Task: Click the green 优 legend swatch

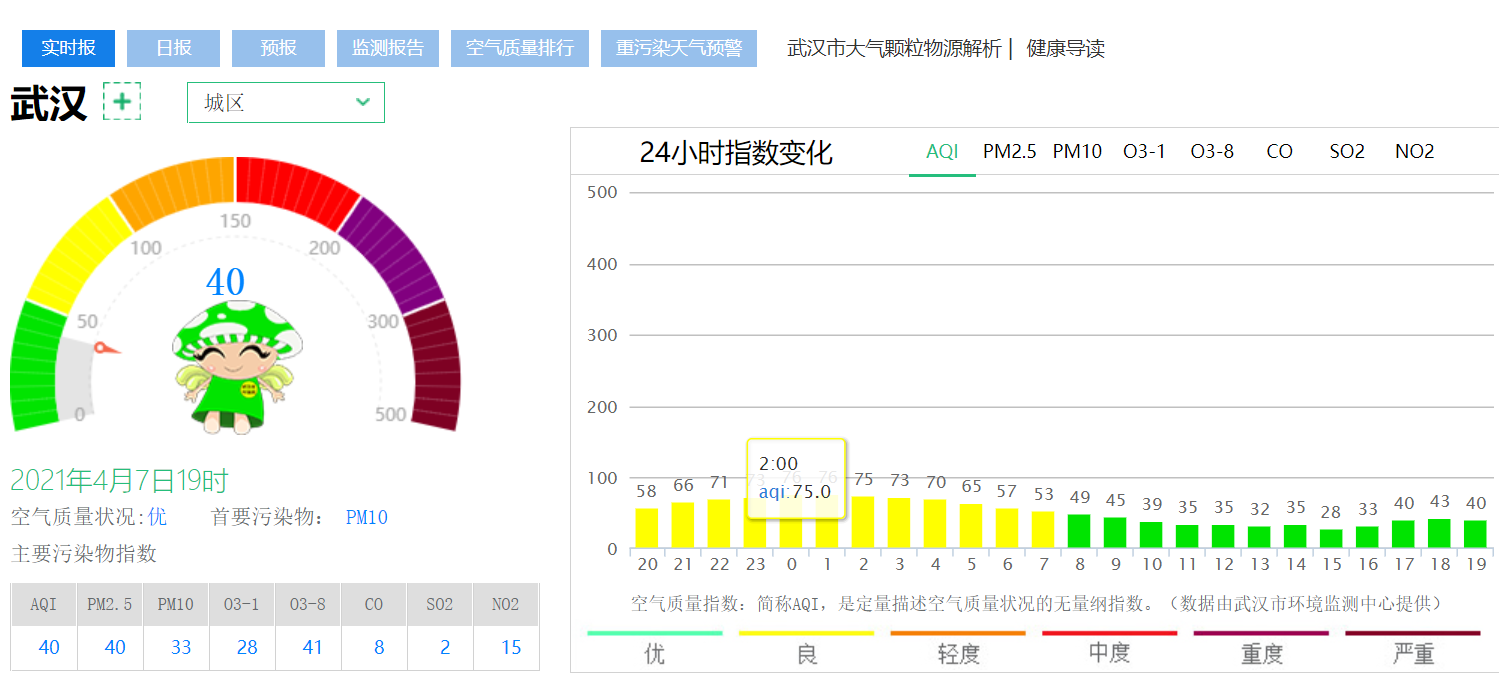Action: [655, 633]
